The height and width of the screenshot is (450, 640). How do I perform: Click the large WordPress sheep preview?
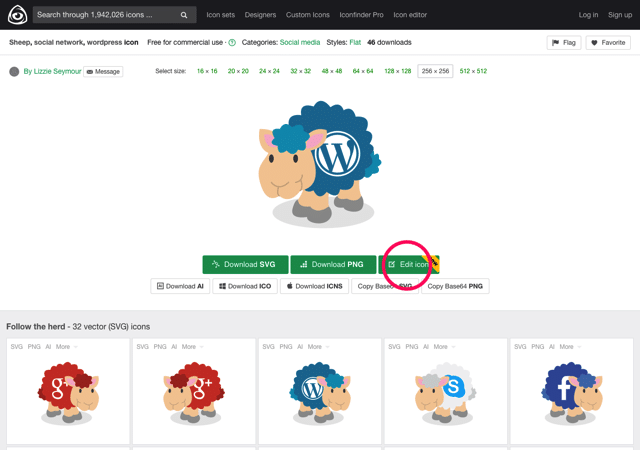(320, 163)
